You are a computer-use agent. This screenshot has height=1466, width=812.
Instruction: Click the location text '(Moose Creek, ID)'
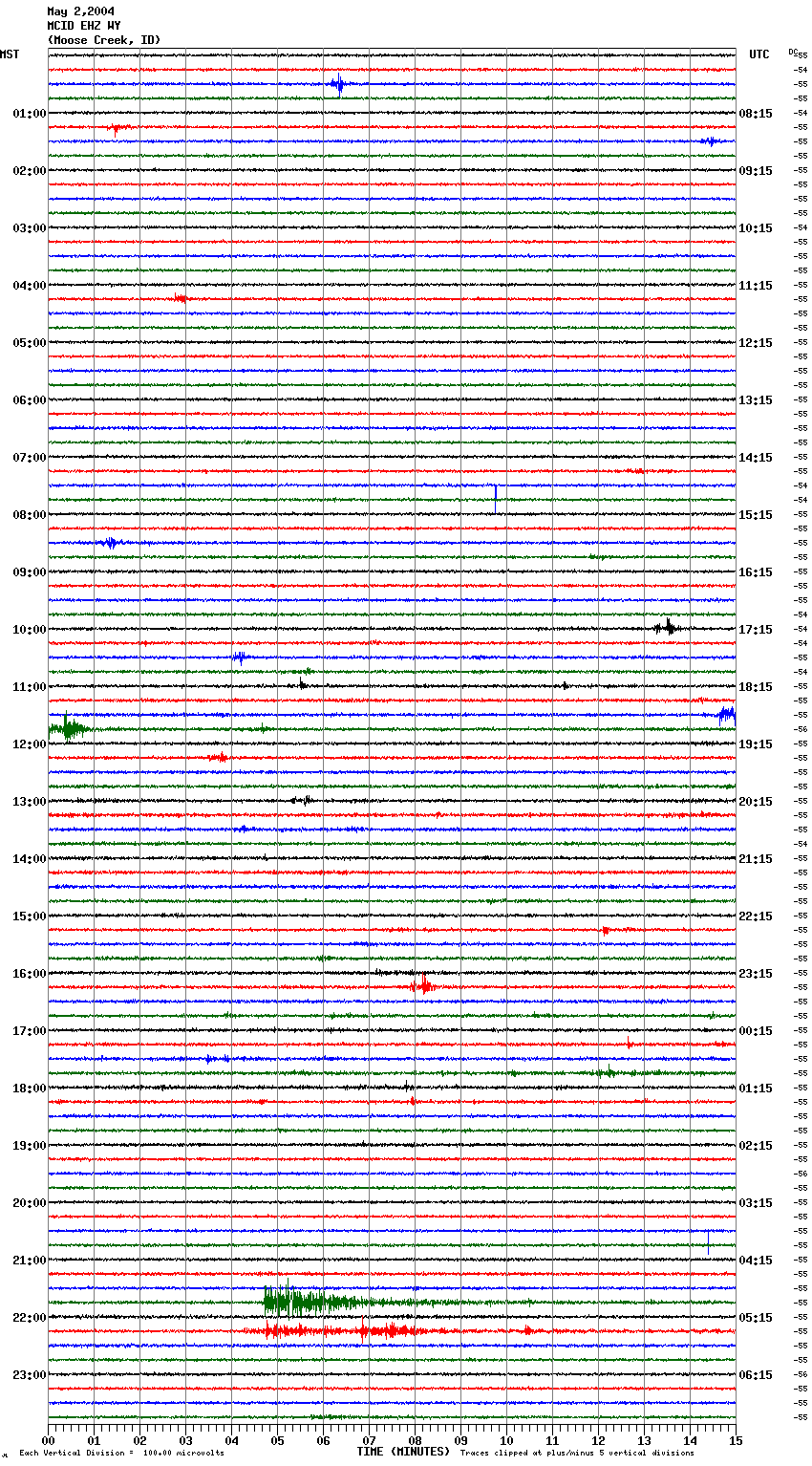click(104, 40)
